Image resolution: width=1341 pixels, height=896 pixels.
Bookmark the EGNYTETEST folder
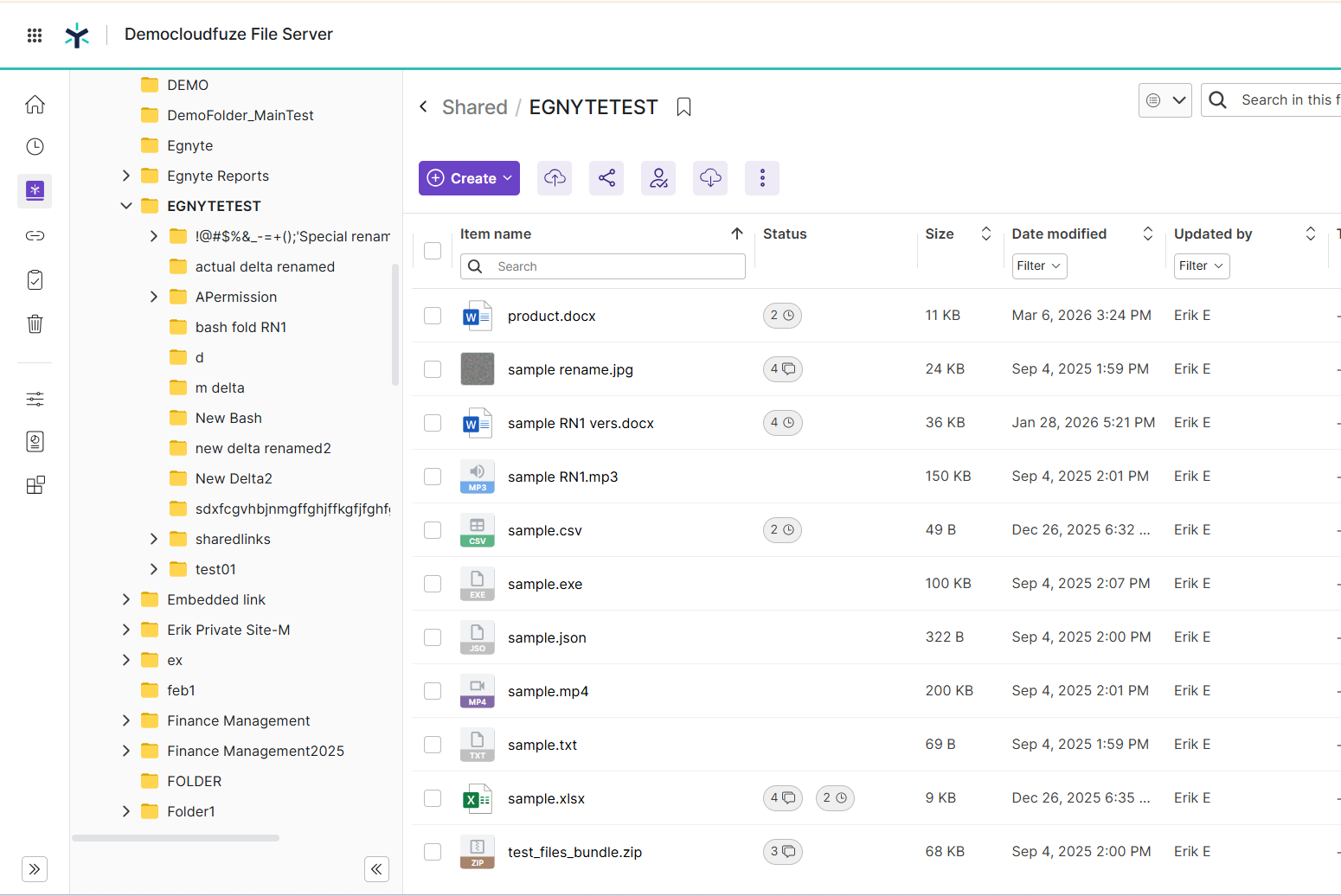683,106
